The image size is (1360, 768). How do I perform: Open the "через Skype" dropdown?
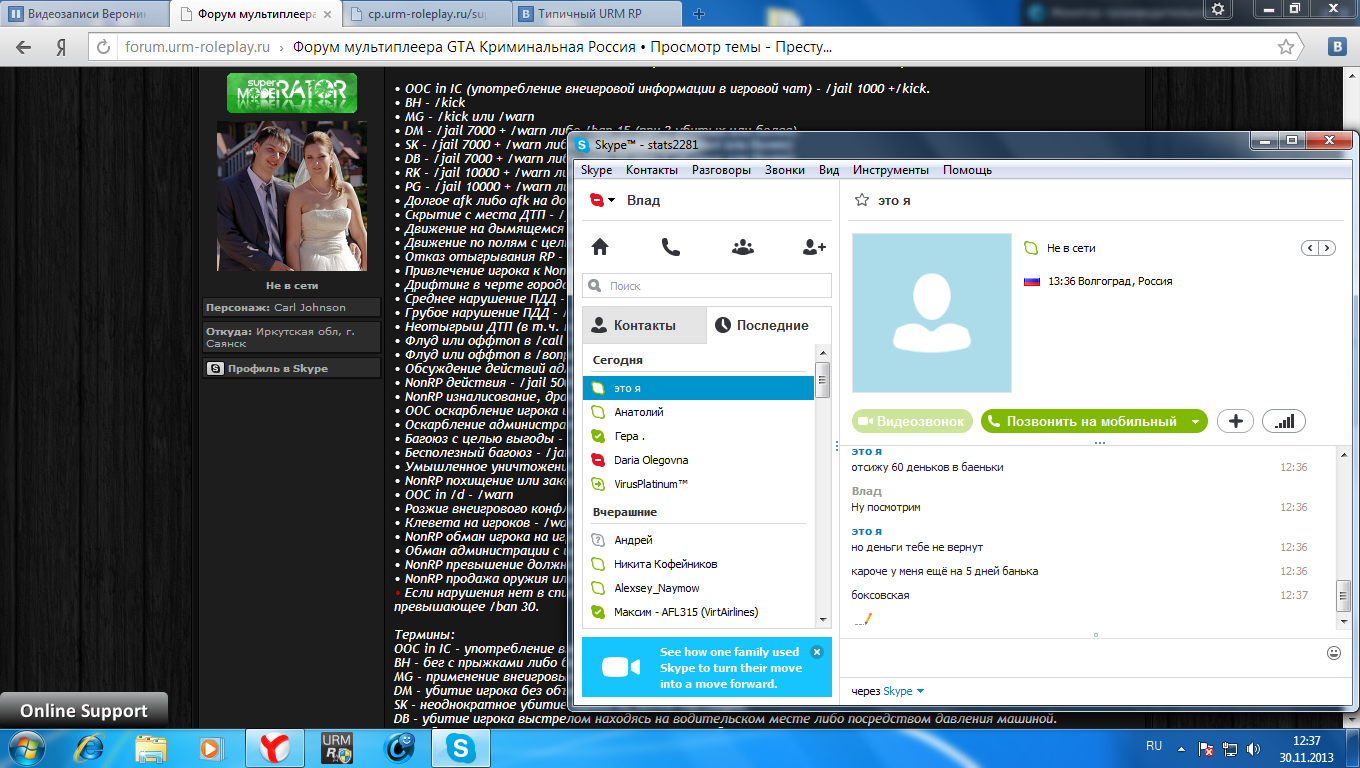click(x=920, y=691)
